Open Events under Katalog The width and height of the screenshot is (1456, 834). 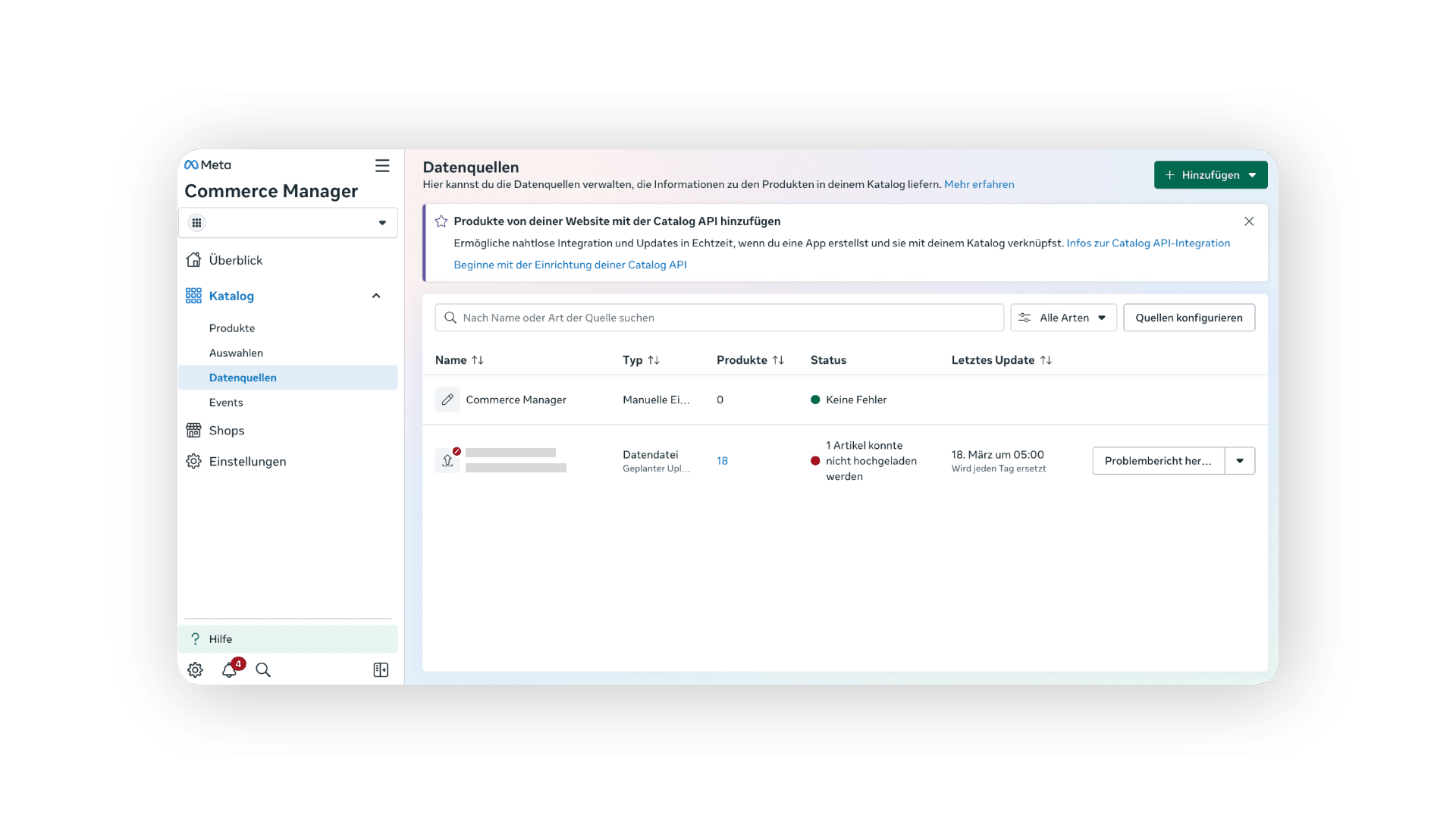point(226,403)
